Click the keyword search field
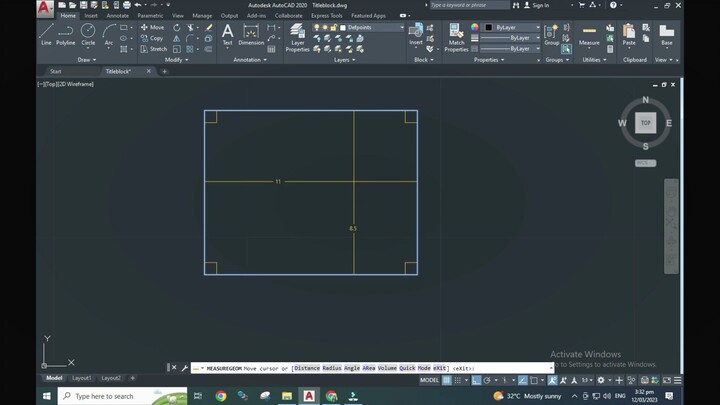 (469, 5)
